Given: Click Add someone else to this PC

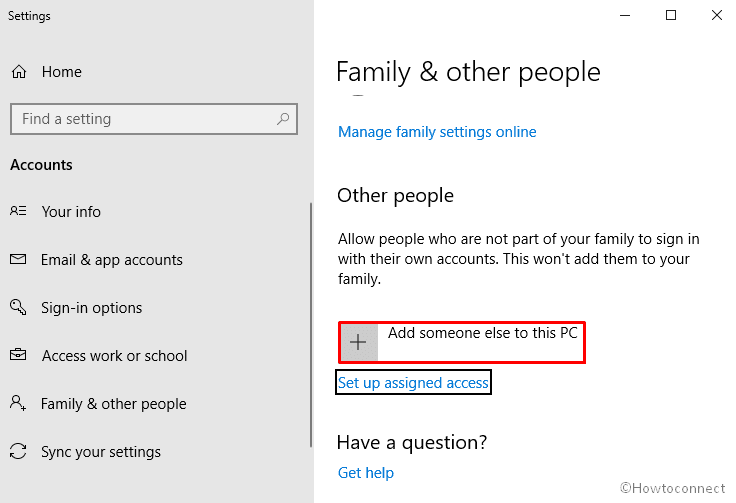Looking at the screenshot, I should pos(482,333).
